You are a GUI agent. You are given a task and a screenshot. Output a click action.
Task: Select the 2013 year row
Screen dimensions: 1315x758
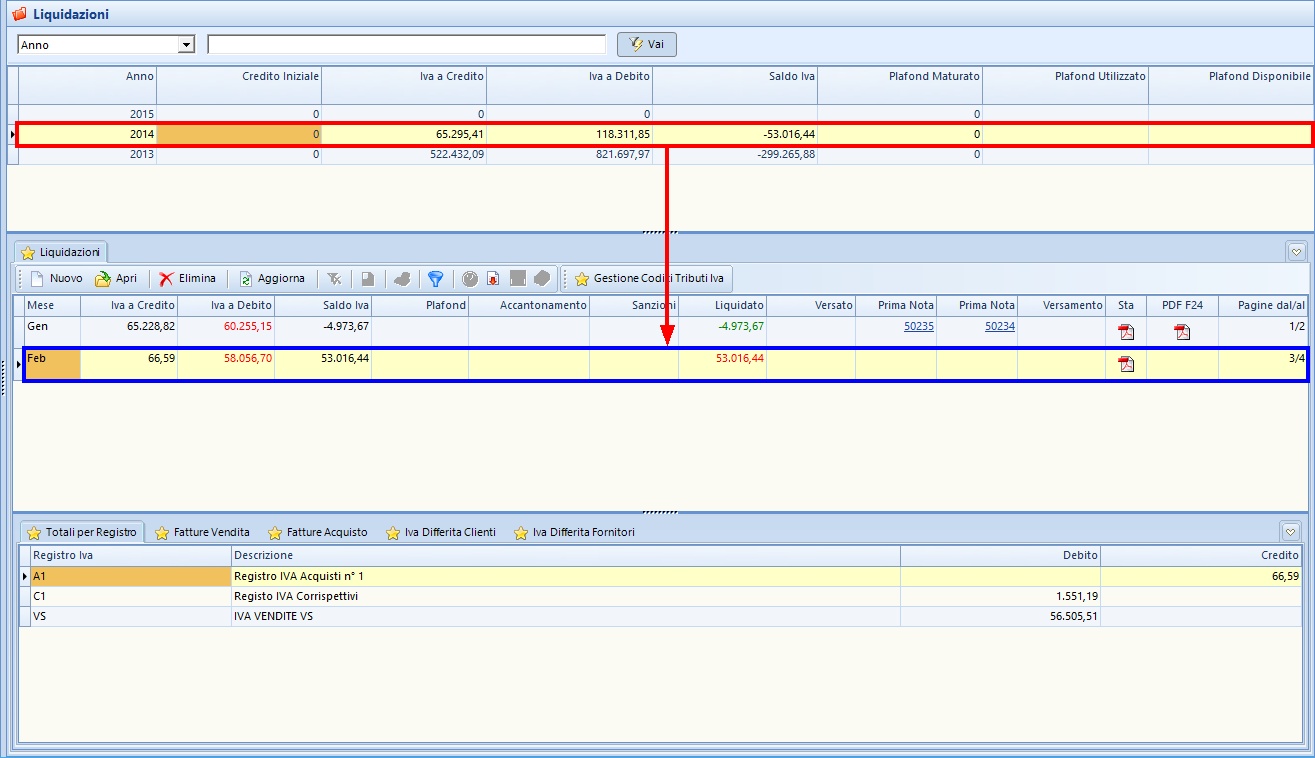141,154
